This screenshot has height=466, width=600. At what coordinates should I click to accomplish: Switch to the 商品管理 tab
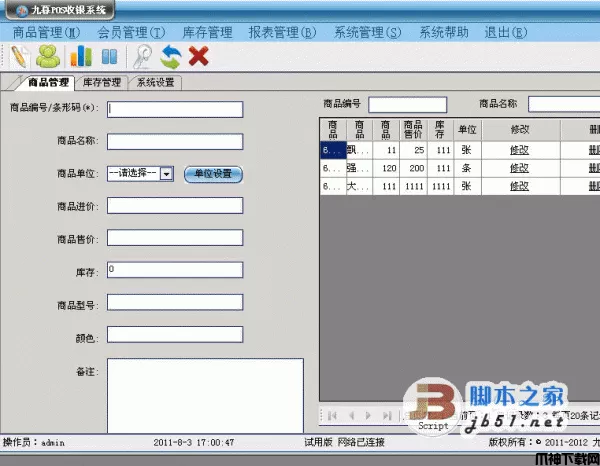pyautogui.click(x=49, y=82)
